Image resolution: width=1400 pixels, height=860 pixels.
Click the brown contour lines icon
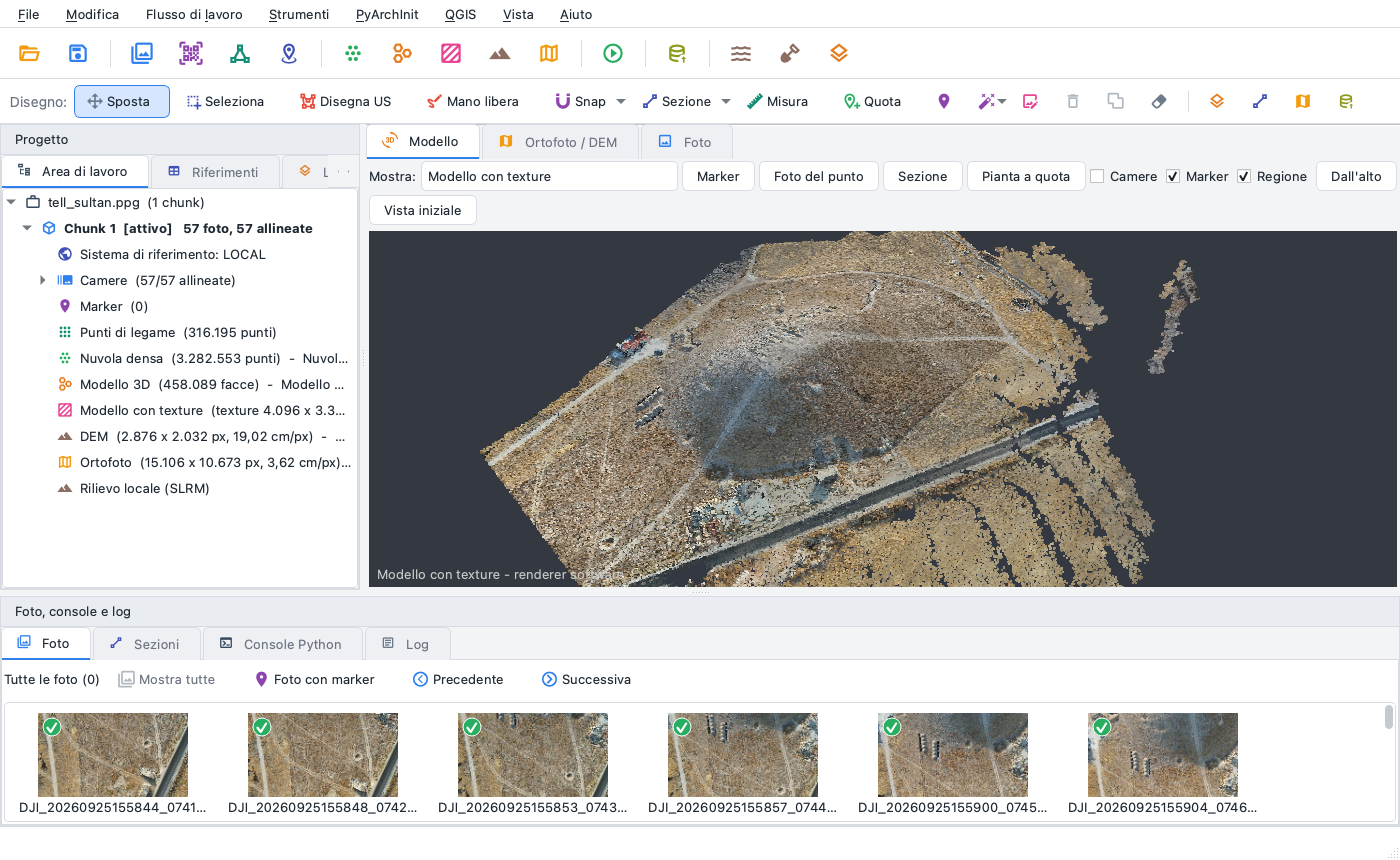pos(741,53)
